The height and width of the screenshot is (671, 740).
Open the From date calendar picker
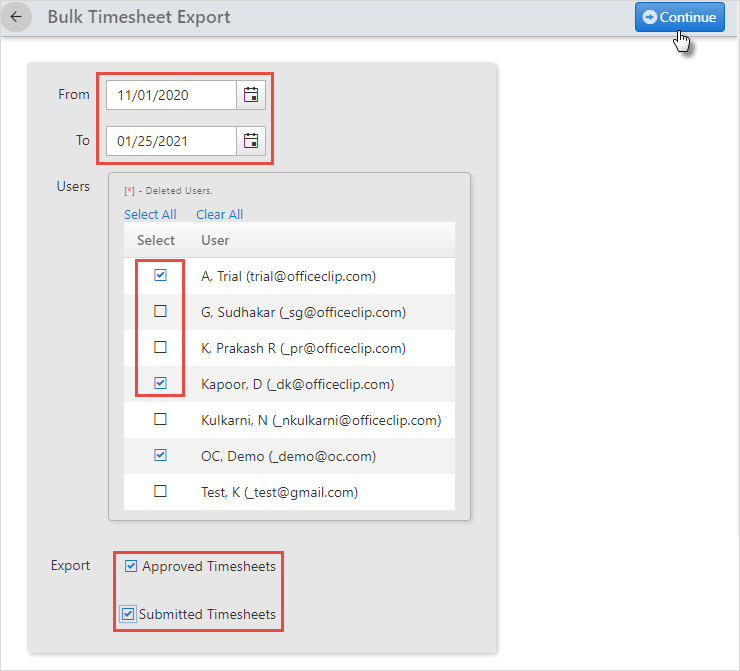pos(251,95)
